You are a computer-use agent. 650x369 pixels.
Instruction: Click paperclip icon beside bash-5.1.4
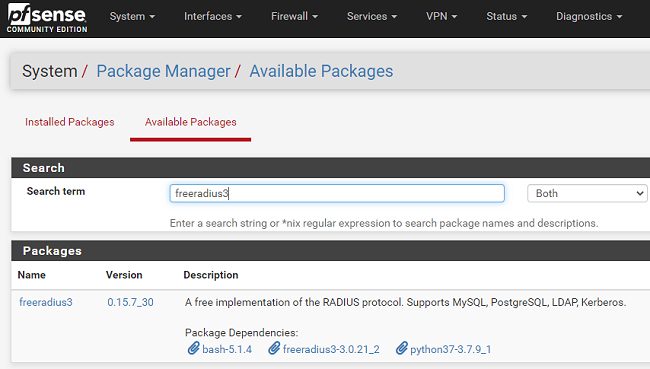[193, 348]
